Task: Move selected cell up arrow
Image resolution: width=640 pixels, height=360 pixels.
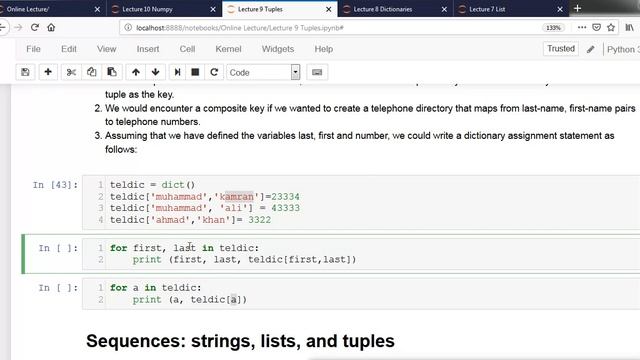Action: pyautogui.click(x=136, y=72)
